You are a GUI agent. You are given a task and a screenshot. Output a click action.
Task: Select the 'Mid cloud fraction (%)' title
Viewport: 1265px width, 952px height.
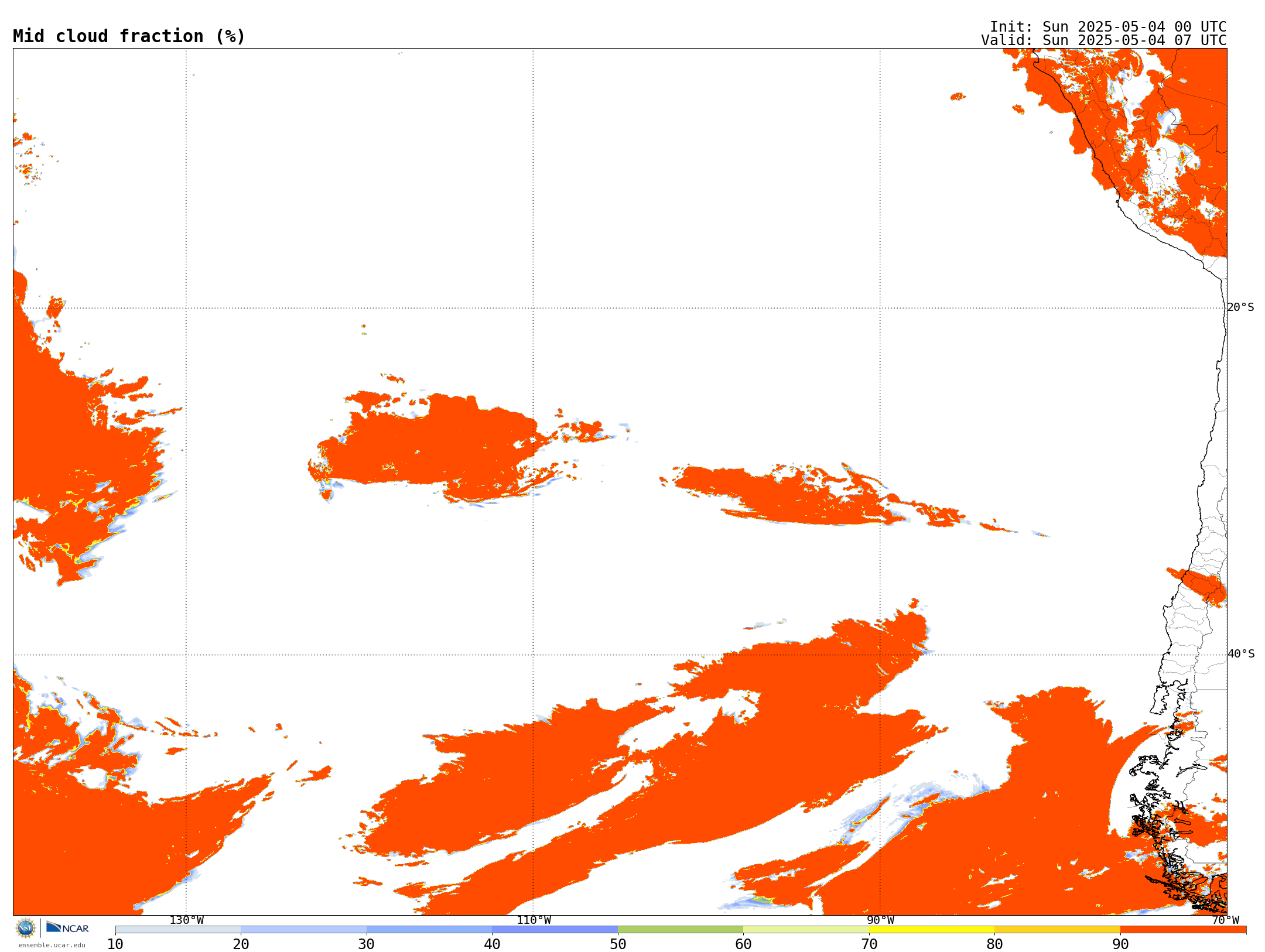129,36
